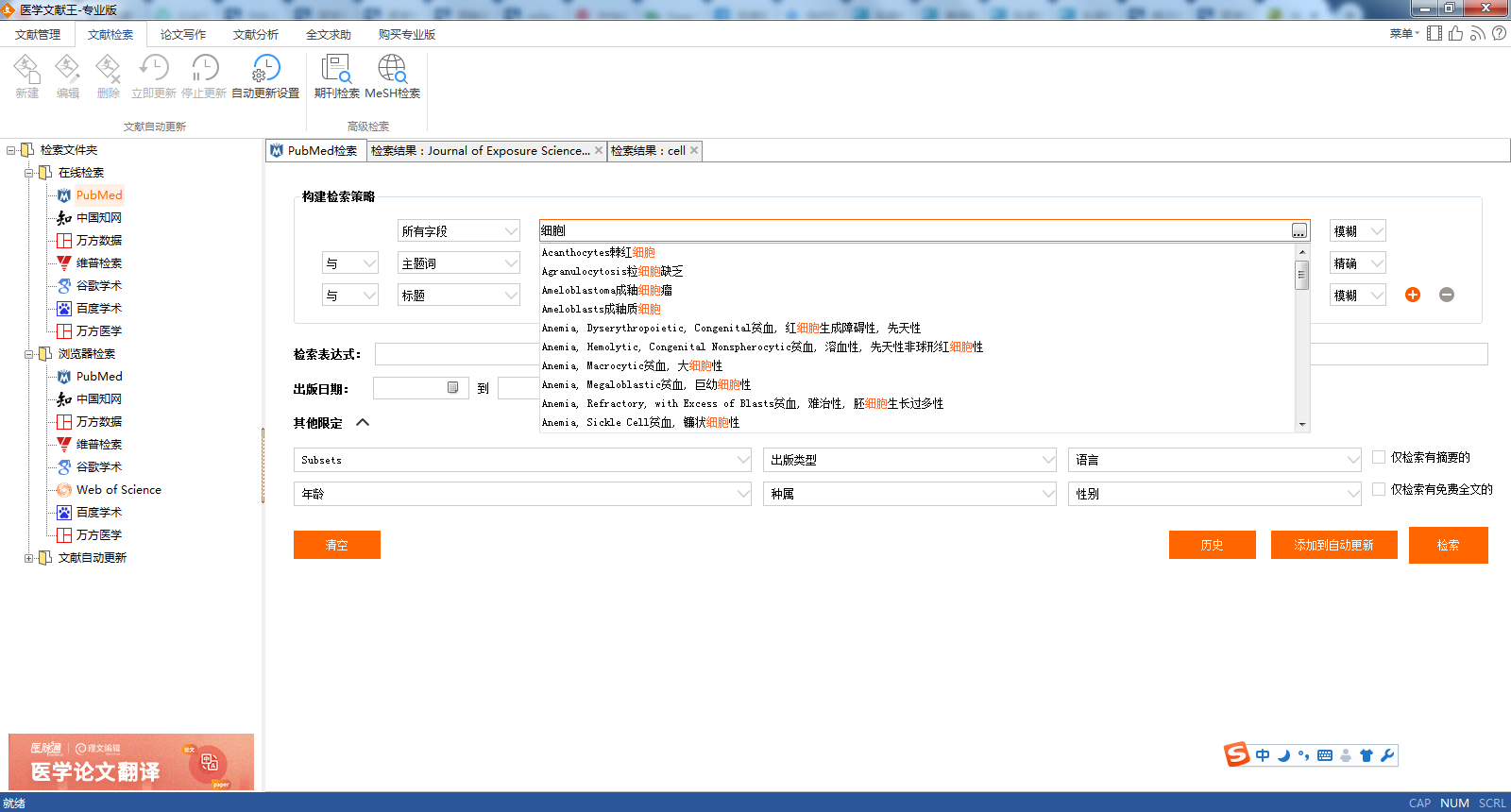Click the calendar icon in 出版日期 field
Viewport: 1511px width, 812px height.
[453, 388]
